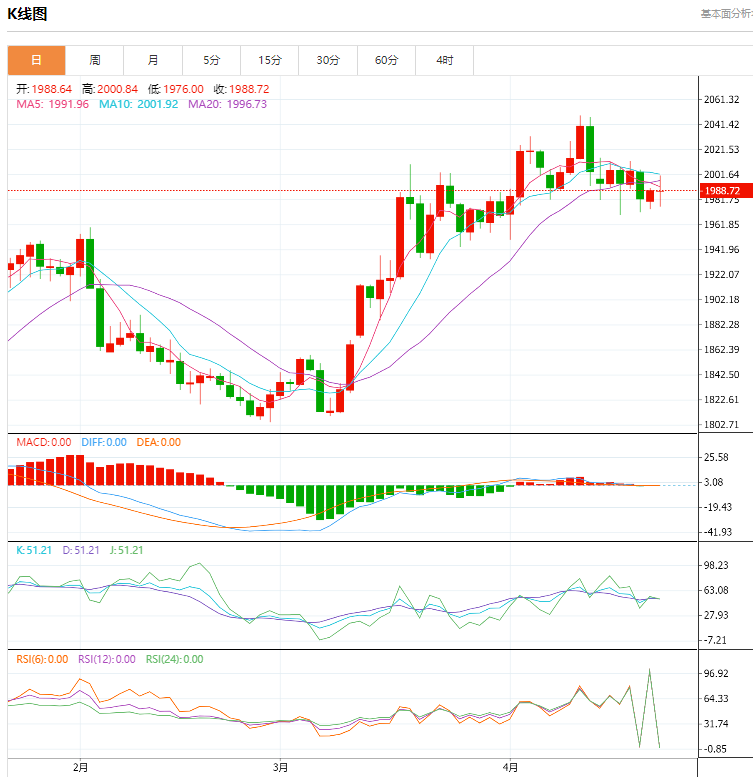Viewport: 753px width, 777px height.
Task: Click the 高:2000.84 high price value
Action: pos(110,89)
